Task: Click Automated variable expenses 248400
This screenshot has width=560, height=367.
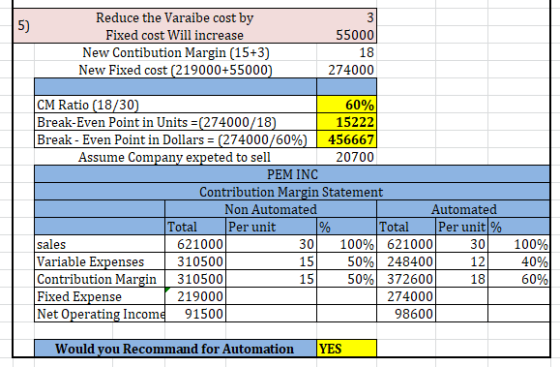Action: point(406,262)
